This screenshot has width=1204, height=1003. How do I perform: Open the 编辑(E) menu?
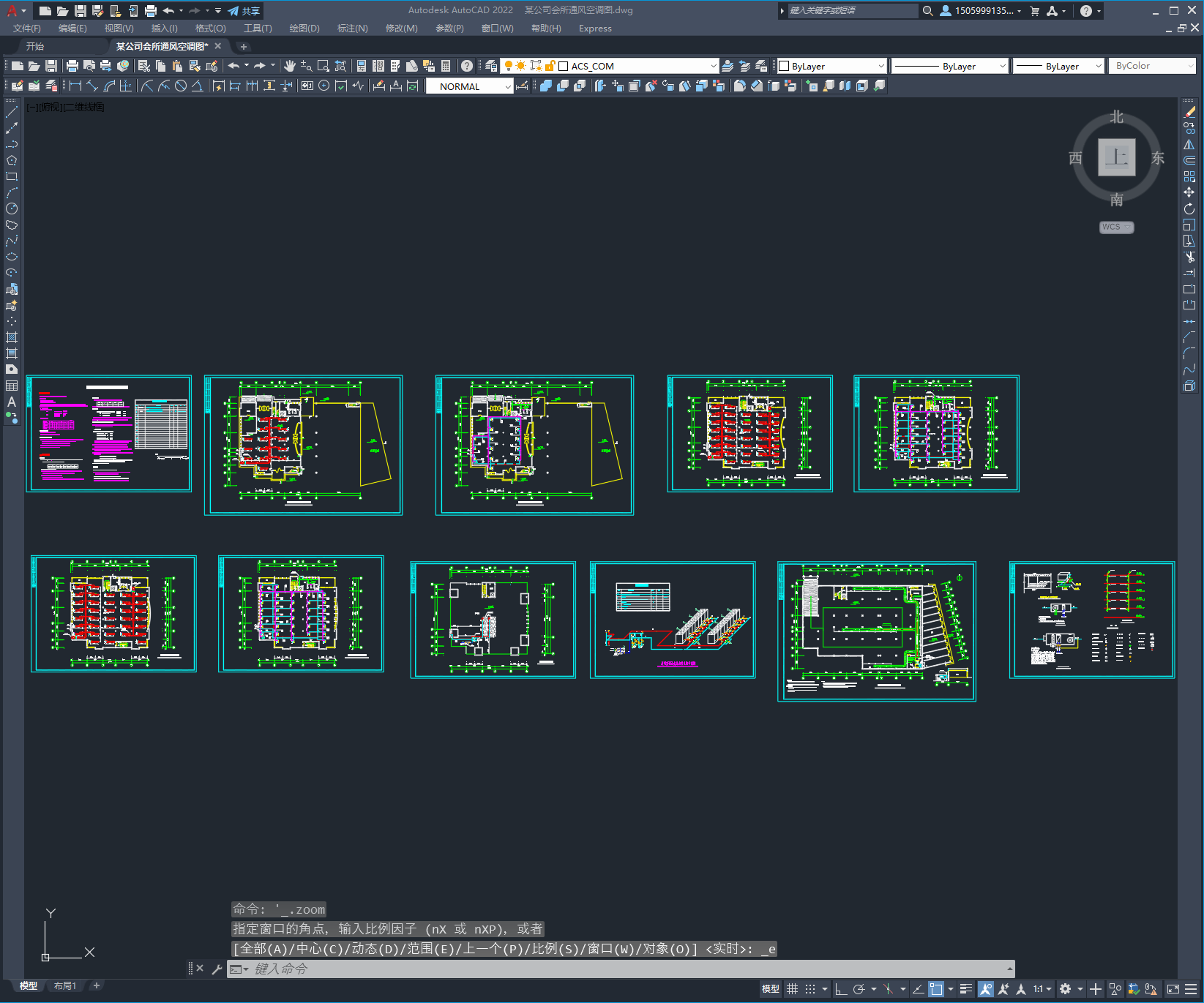click(72, 29)
